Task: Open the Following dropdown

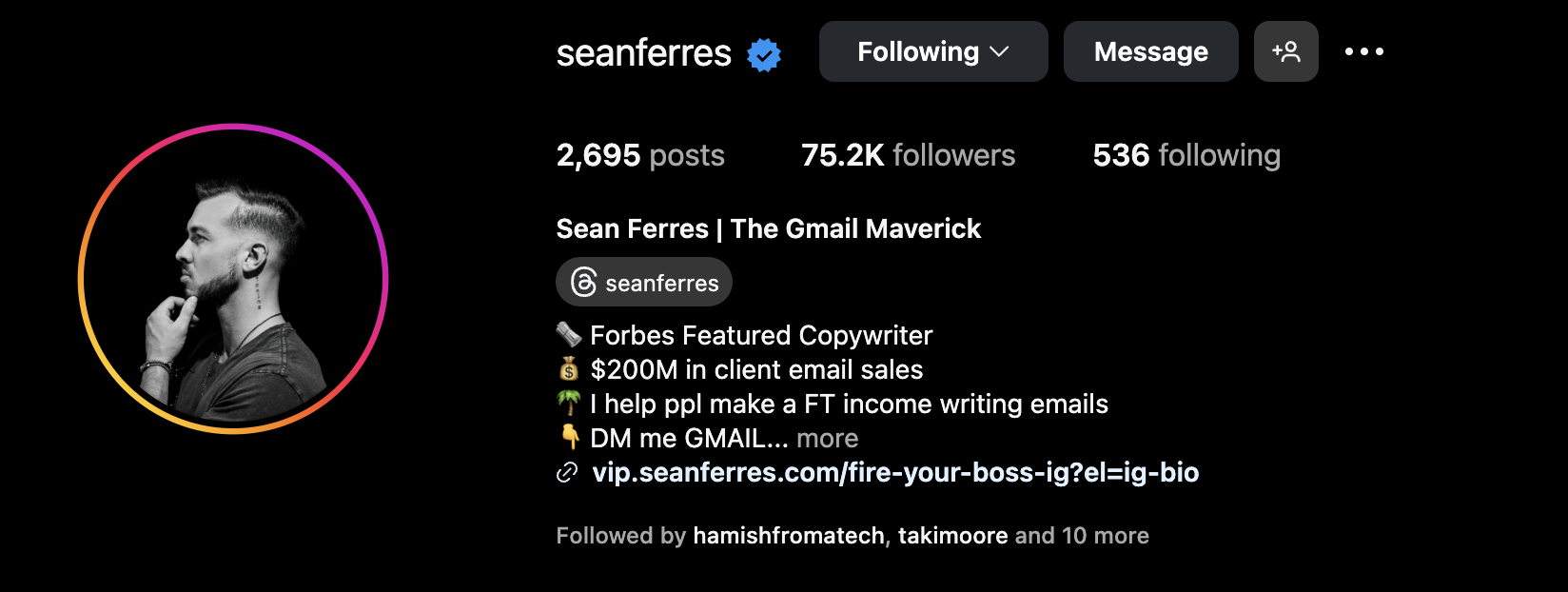Action: click(x=932, y=51)
